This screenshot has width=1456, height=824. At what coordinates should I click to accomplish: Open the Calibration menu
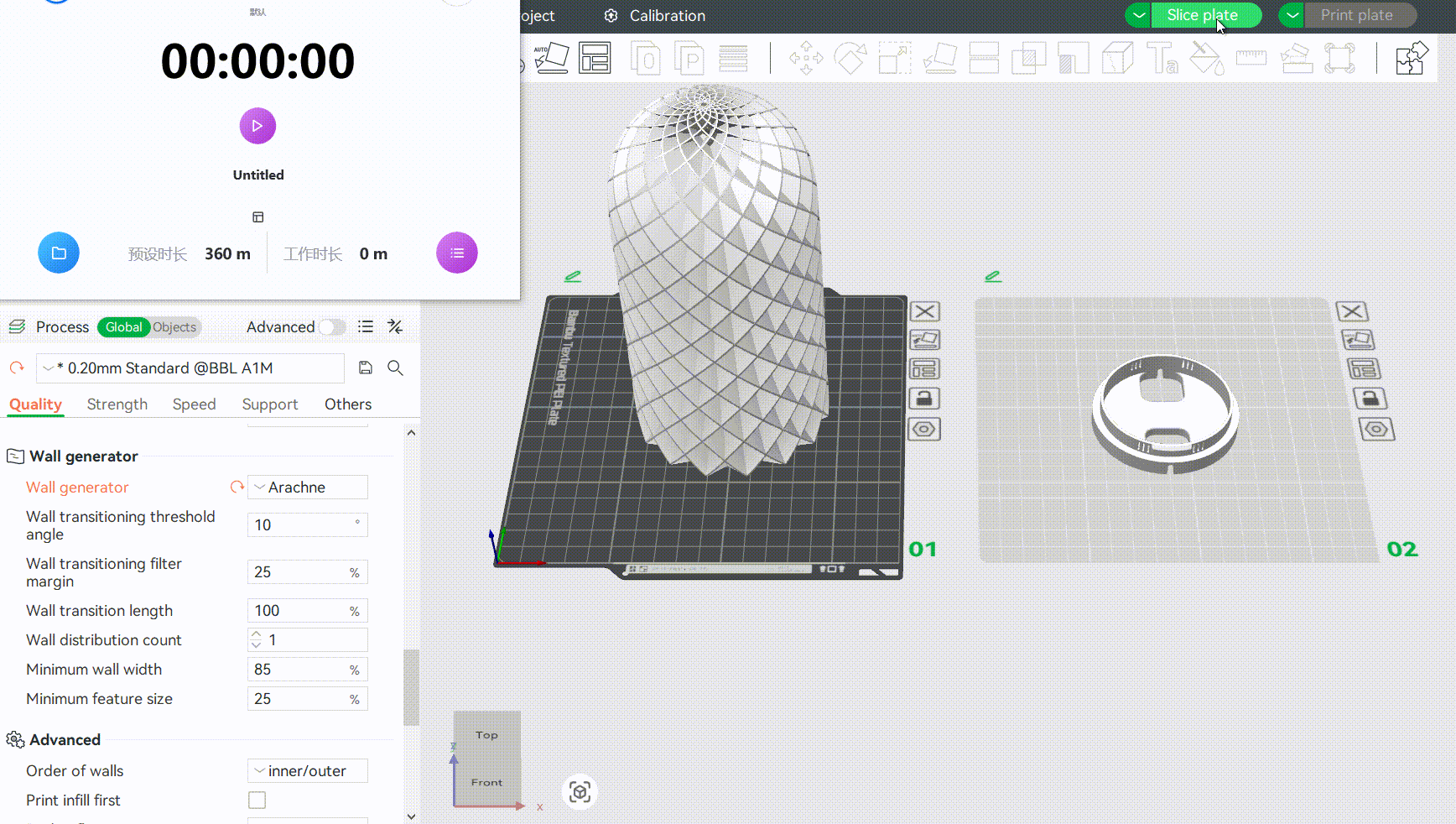(x=655, y=16)
